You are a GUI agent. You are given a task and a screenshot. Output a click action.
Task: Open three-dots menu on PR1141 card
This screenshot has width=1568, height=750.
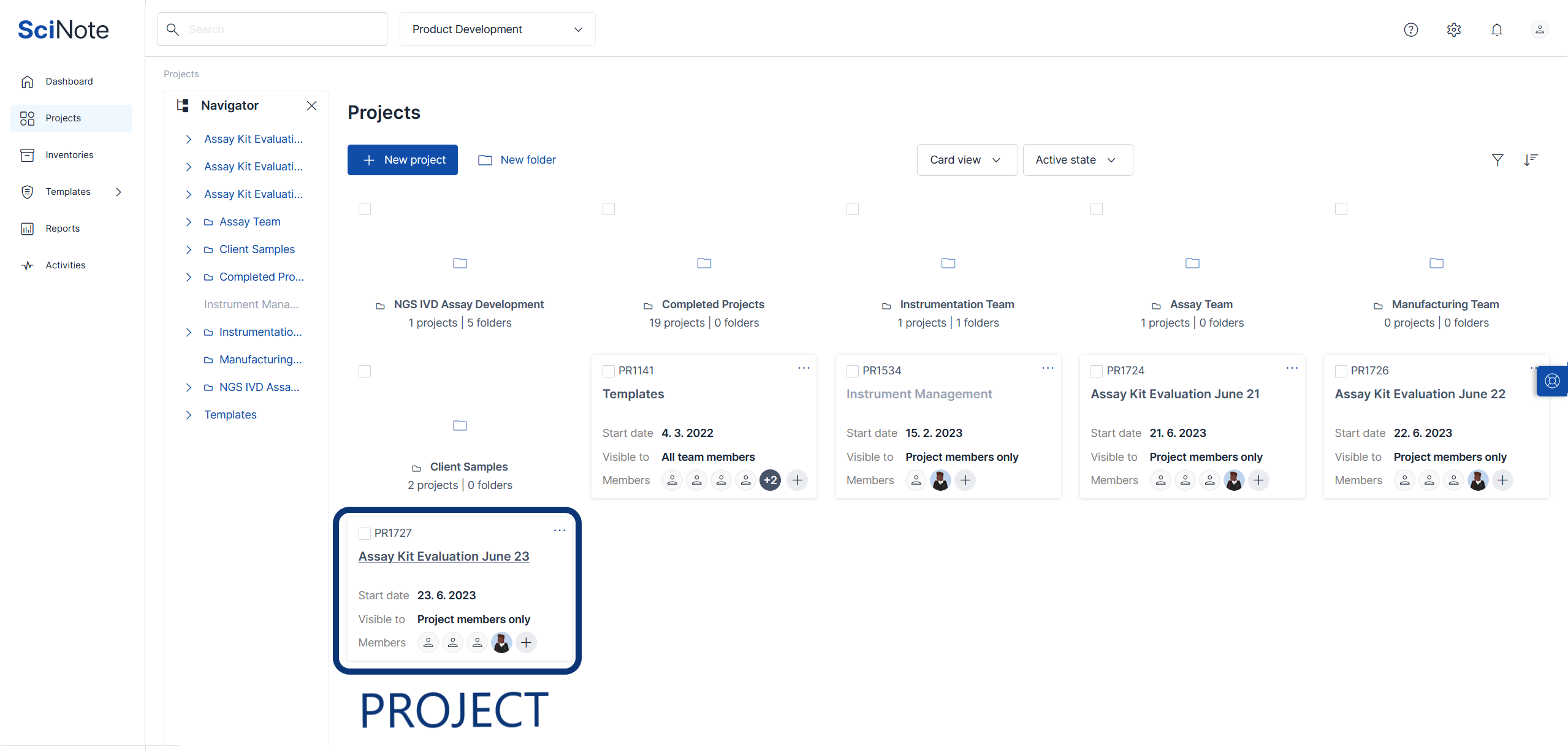coord(803,368)
